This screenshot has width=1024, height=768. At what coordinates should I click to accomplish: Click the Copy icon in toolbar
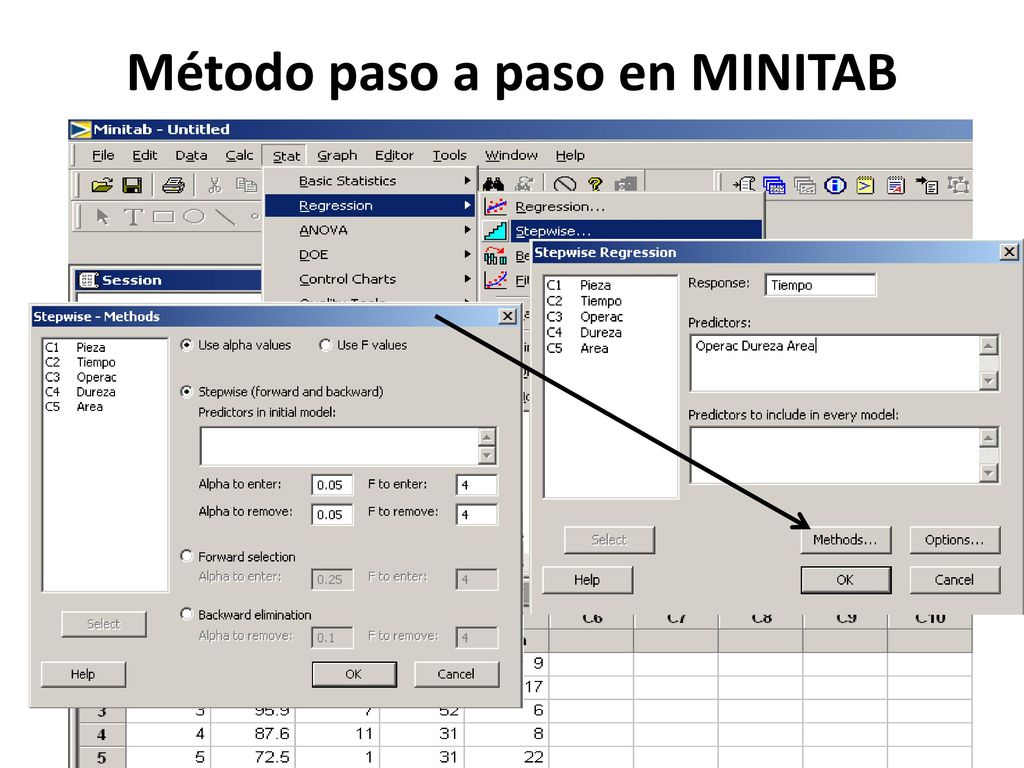coord(246,185)
